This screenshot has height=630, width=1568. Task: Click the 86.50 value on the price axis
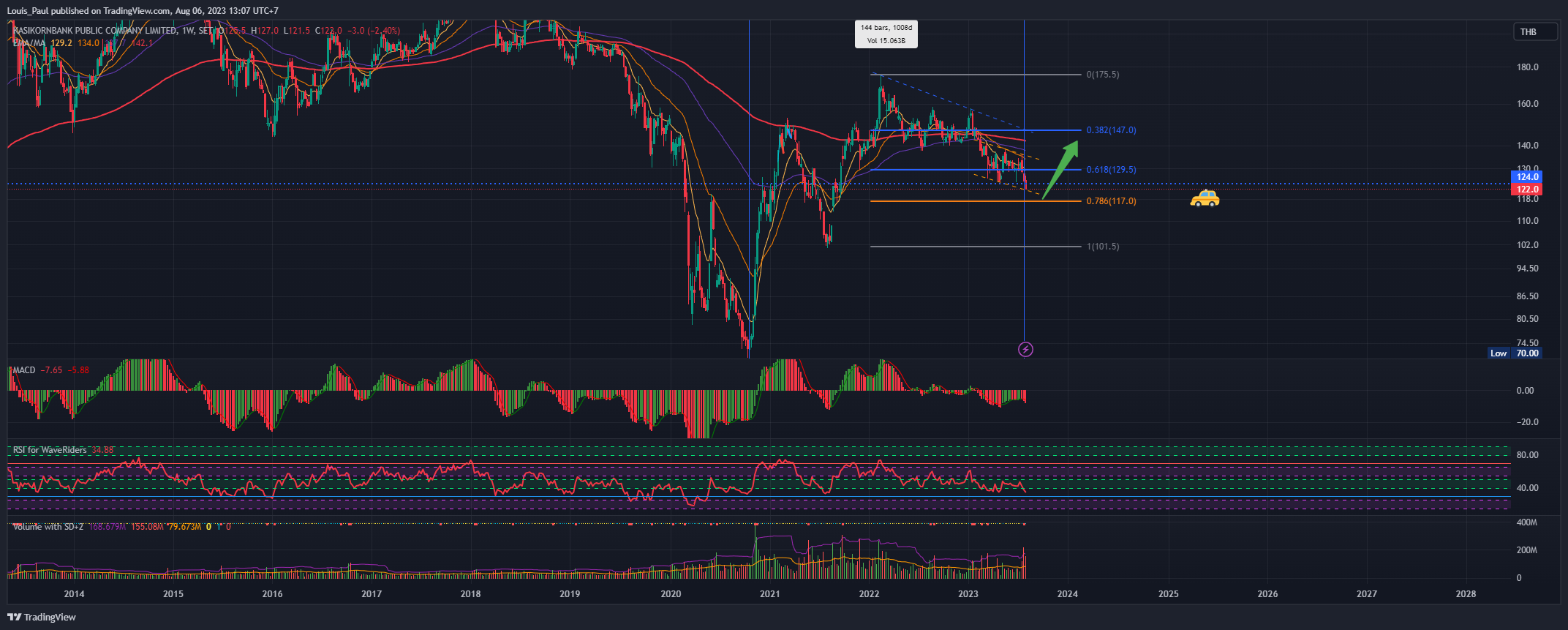pyautogui.click(x=1527, y=296)
